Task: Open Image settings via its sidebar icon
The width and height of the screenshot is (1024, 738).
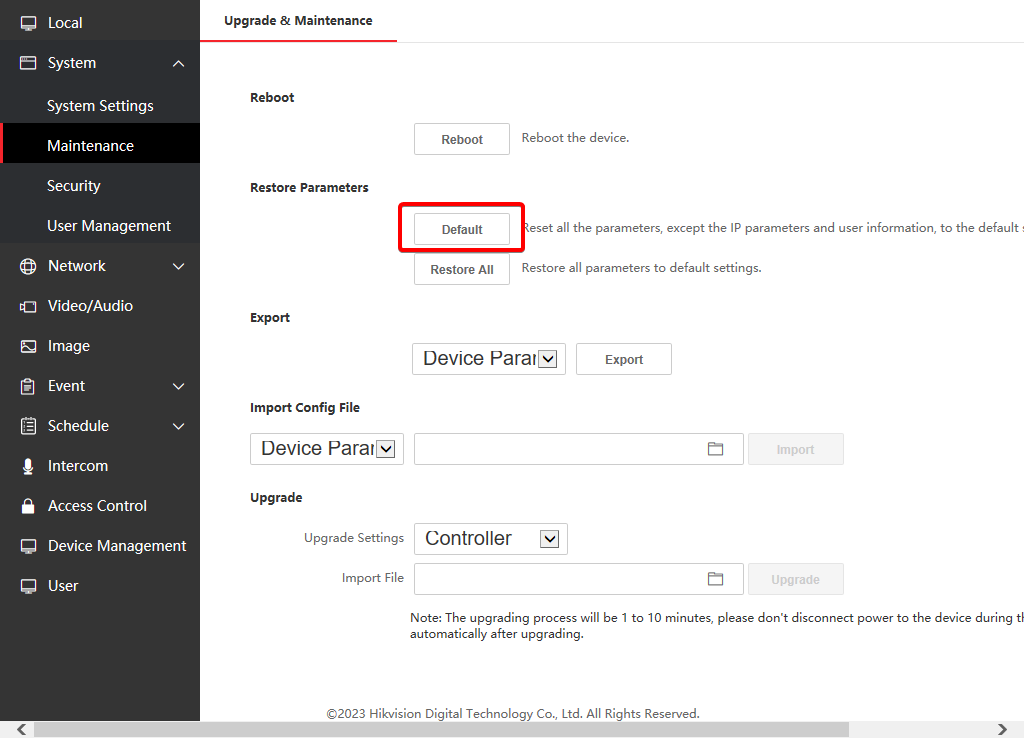Action: coord(27,346)
